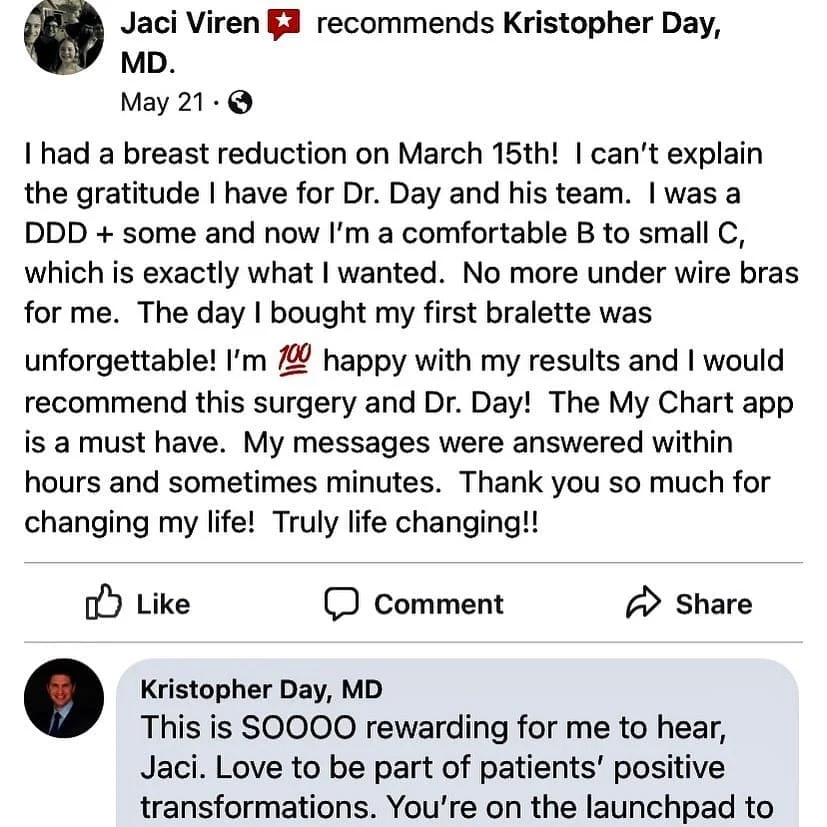This screenshot has height=827, width=827.
Task: Open the May 21 post timestamp
Action: coord(162,102)
